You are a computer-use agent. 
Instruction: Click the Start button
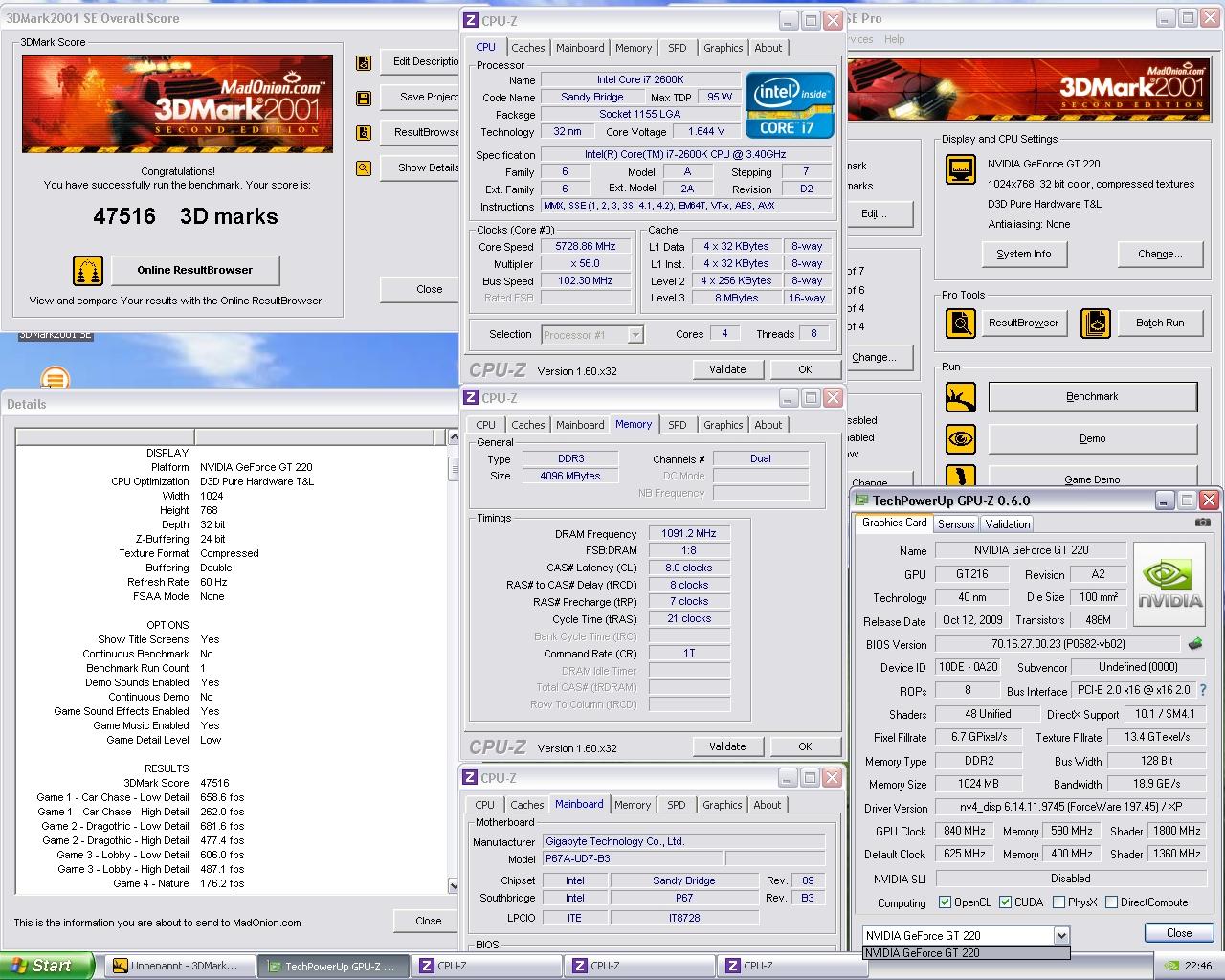pos(47,966)
